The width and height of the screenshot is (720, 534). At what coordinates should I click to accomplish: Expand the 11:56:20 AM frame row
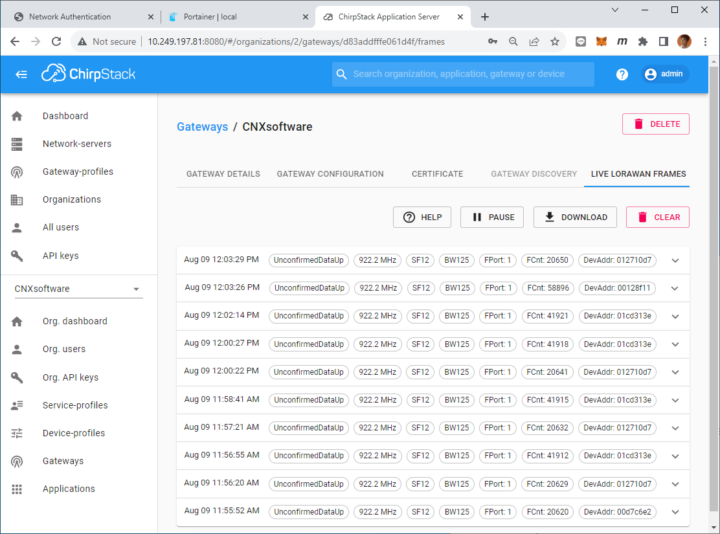(x=675, y=484)
